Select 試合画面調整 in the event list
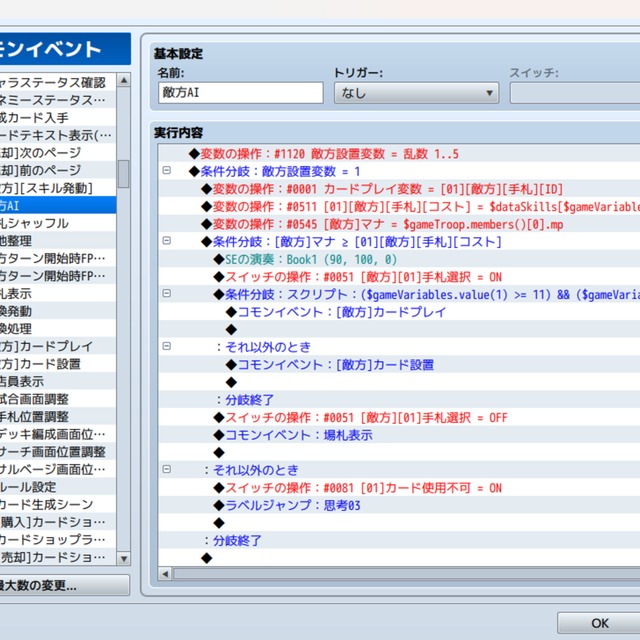Screen dimensions: 640x640 coord(48,399)
